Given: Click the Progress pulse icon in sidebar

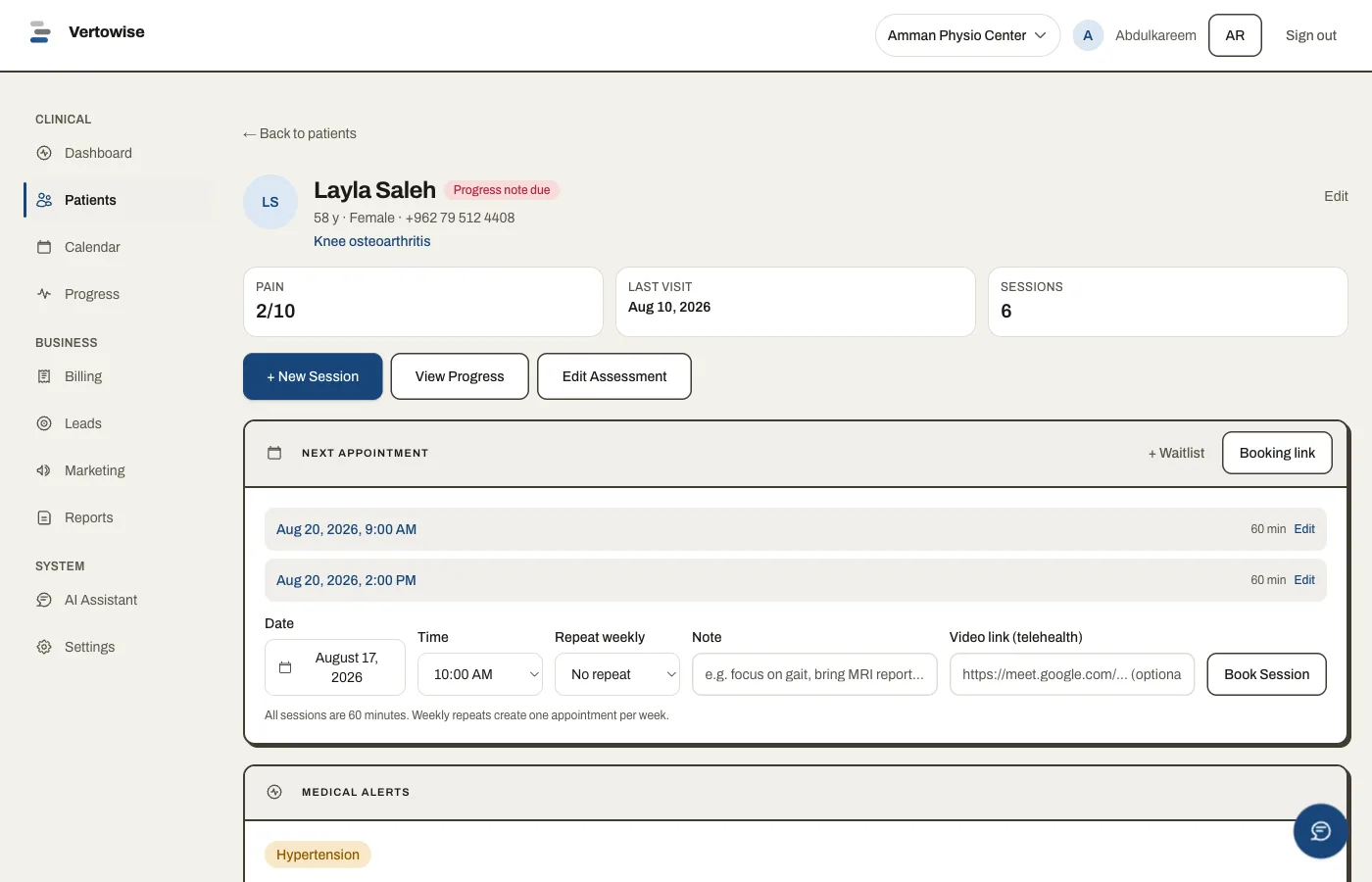Looking at the screenshot, I should coord(44,294).
